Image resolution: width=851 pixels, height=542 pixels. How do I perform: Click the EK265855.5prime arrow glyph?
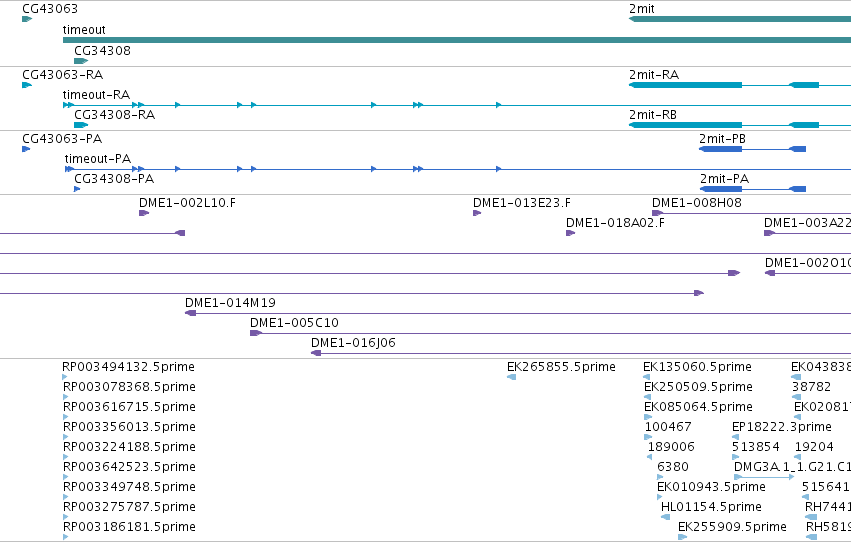(x=511, y=377)
